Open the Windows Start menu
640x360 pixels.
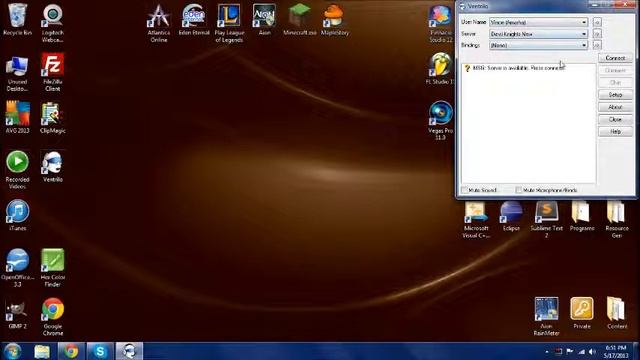pos(13,351)
